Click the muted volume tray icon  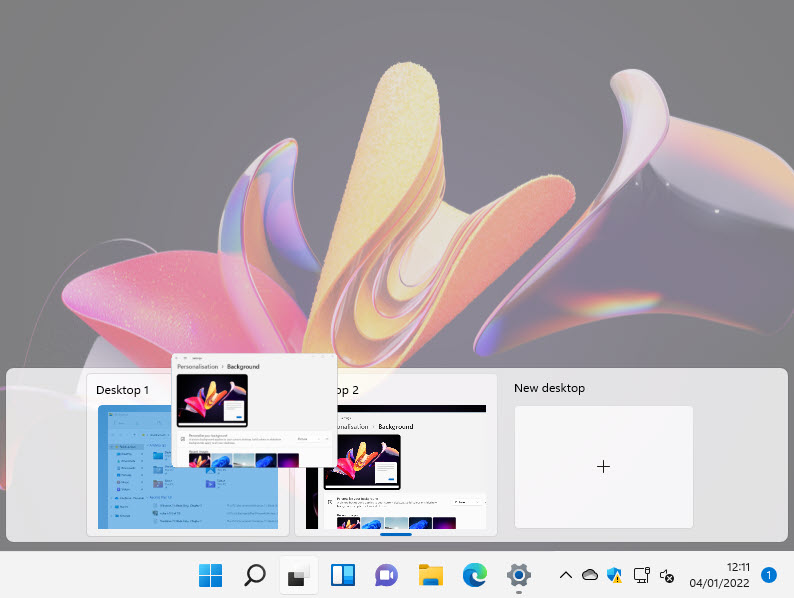[667, 576]
